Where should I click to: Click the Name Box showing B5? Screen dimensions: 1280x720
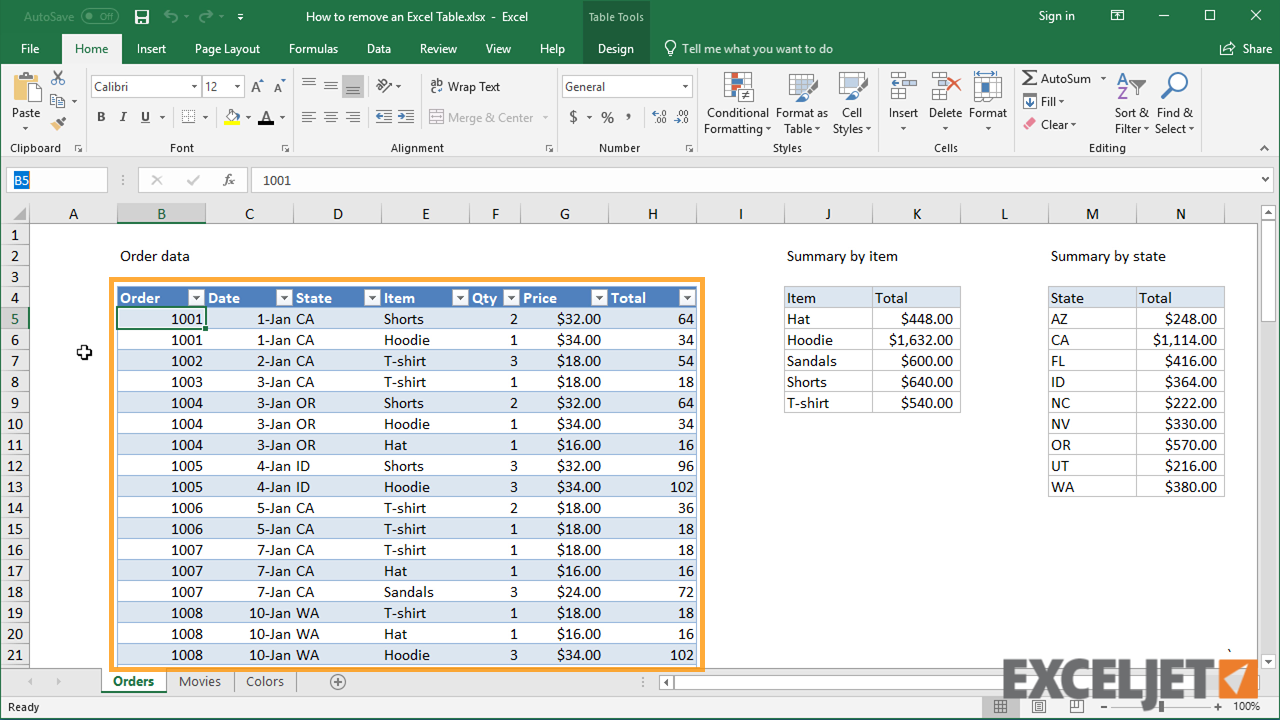[57, 180]
